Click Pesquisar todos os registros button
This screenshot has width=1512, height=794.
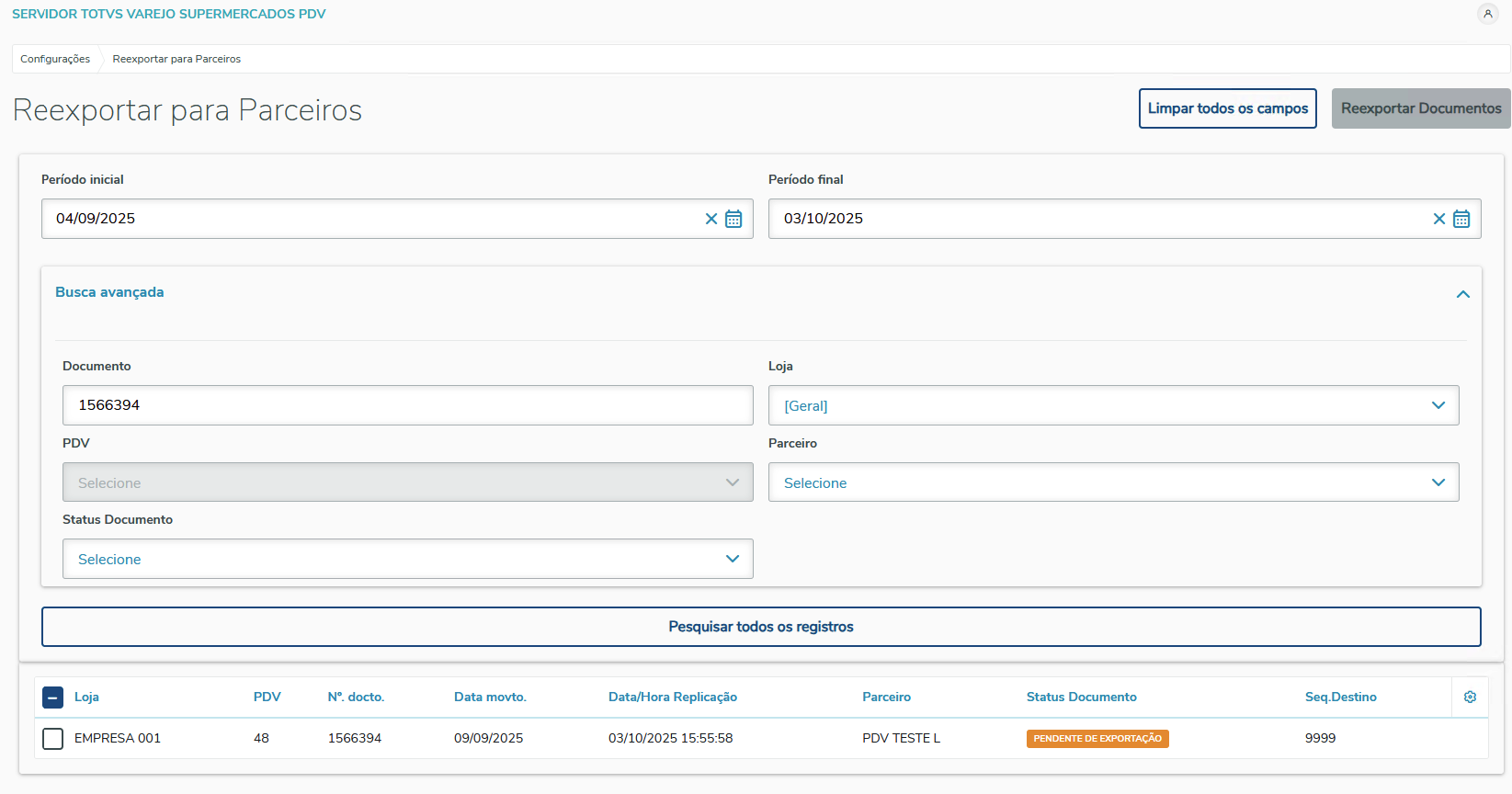[761, 627]
